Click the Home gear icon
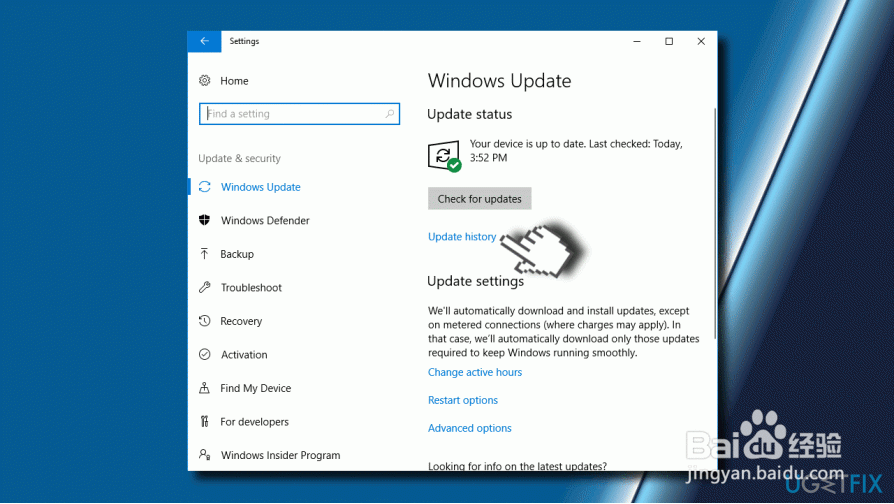894x504 pixels. (x=205, y=80)
